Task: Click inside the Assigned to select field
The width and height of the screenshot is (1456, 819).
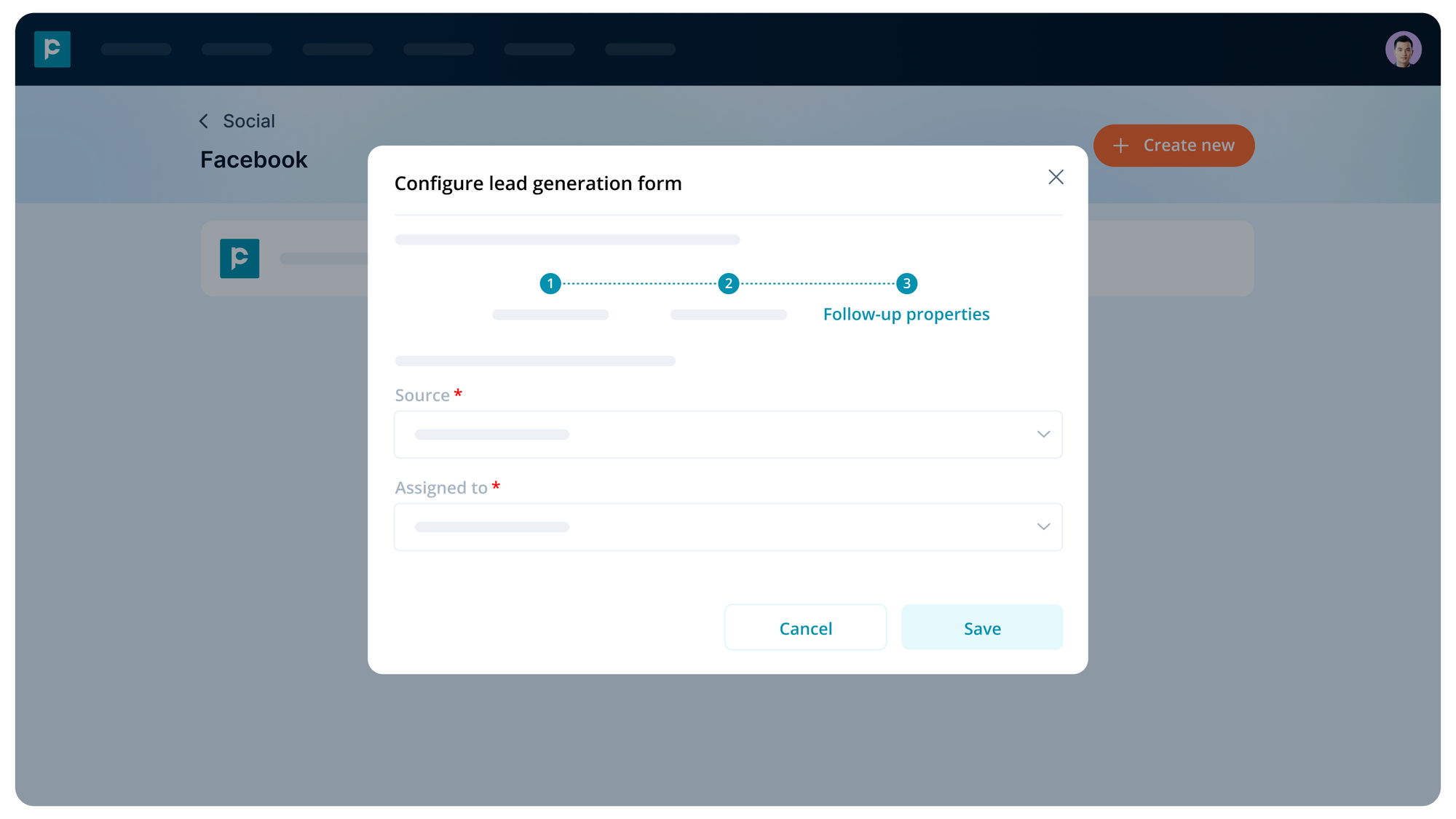Action: [x=713, y=527]
